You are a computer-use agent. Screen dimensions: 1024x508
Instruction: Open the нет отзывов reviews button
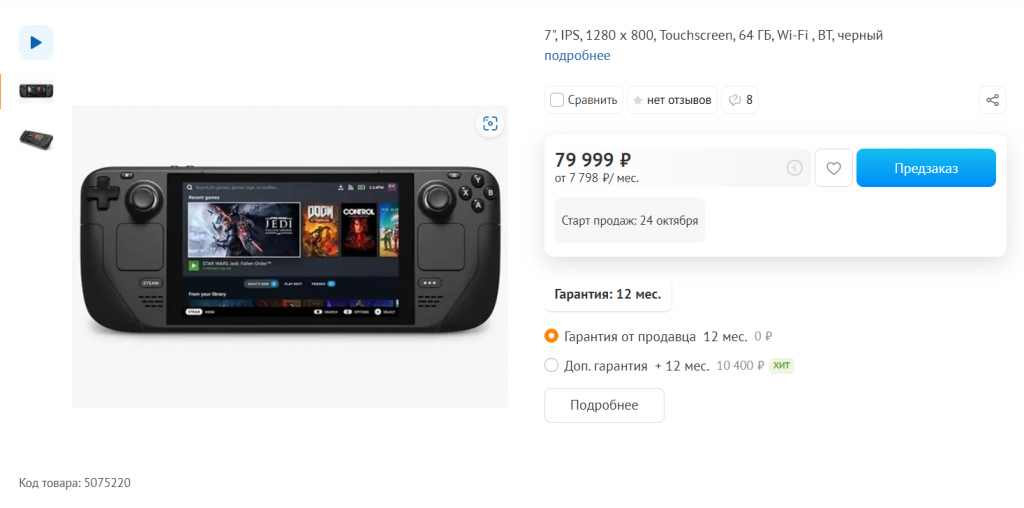[672, 100]
